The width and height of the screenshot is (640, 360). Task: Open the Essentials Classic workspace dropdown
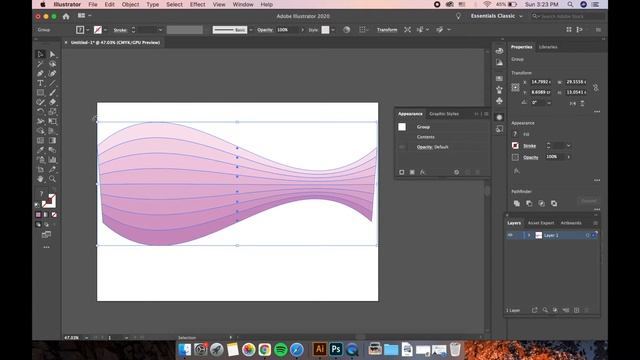[x=497, y=16]
